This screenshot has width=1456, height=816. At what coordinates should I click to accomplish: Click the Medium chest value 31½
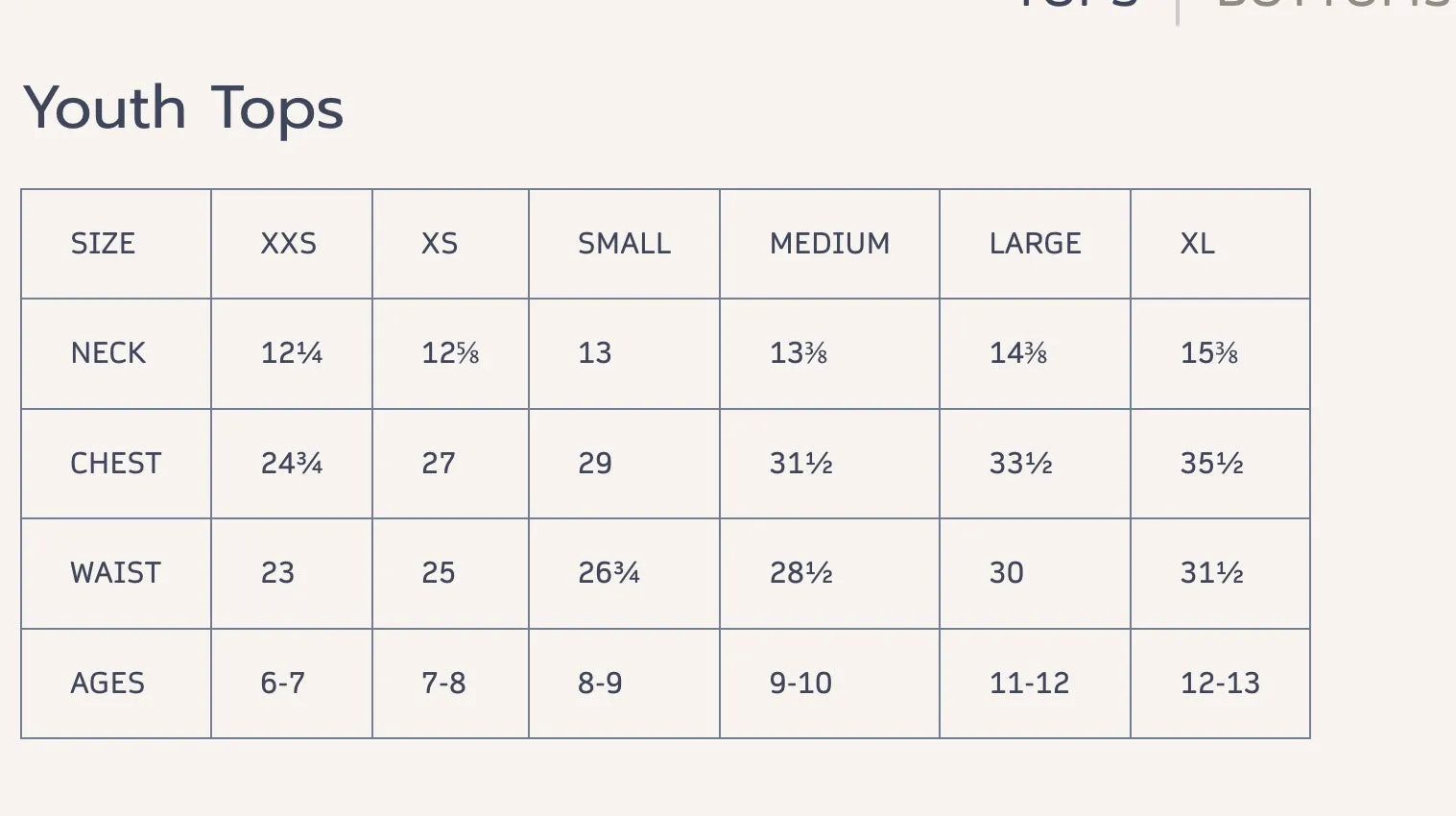tap(801, 464)
